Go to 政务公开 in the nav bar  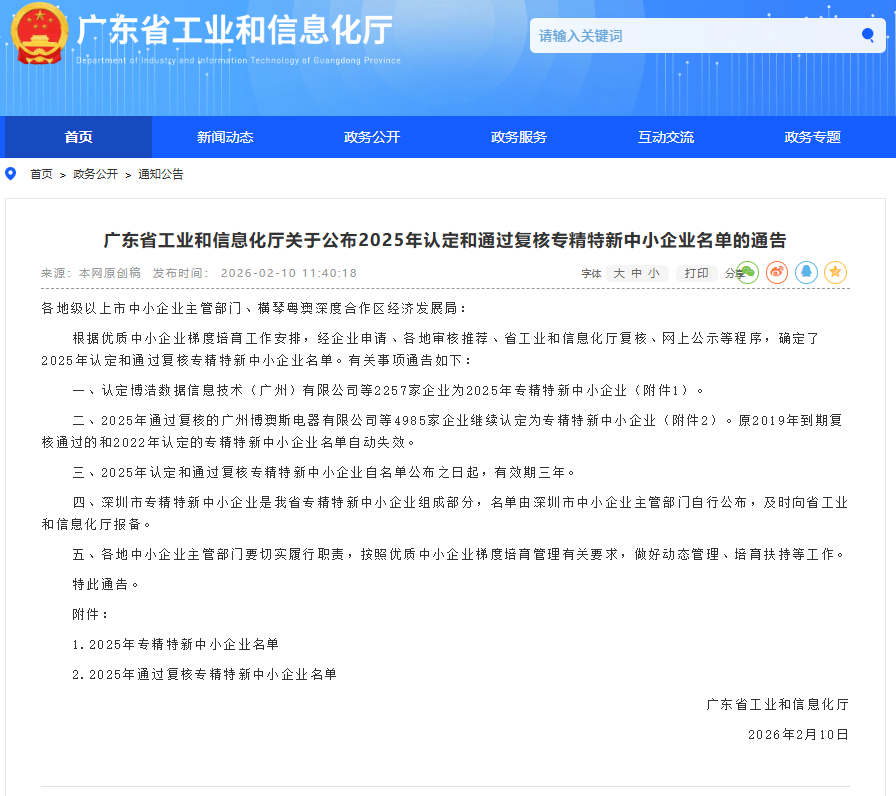point(372,137)
